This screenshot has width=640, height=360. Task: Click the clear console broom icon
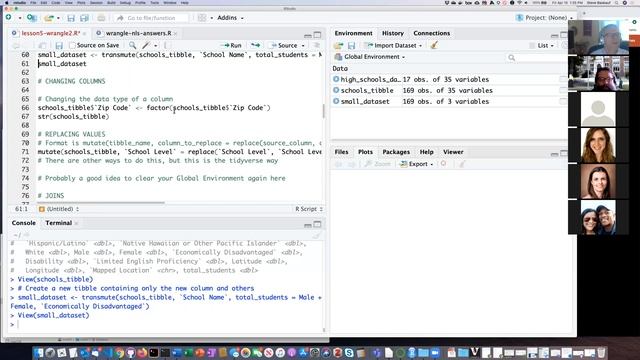click(316, 236)
